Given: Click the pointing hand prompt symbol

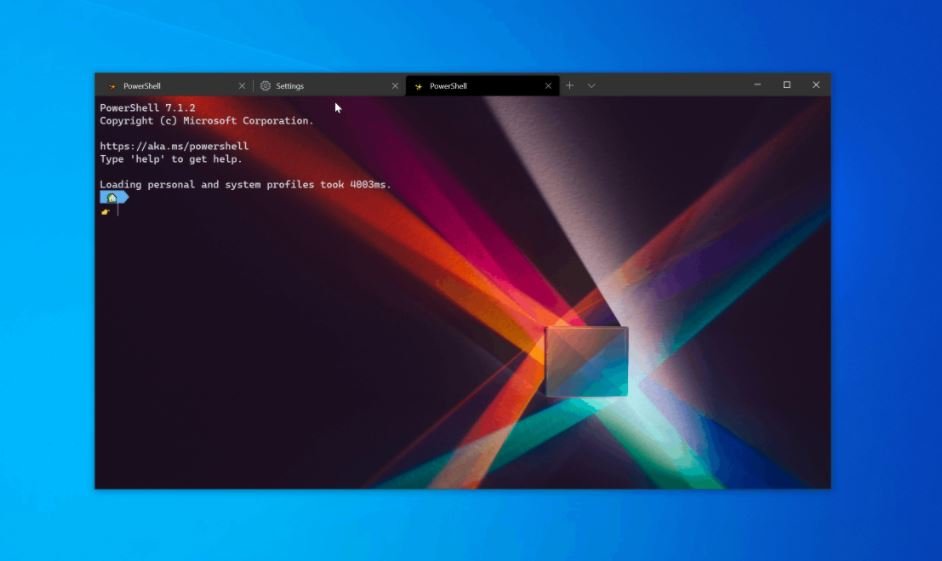Looking at the screenshot, I should (106, 211).
